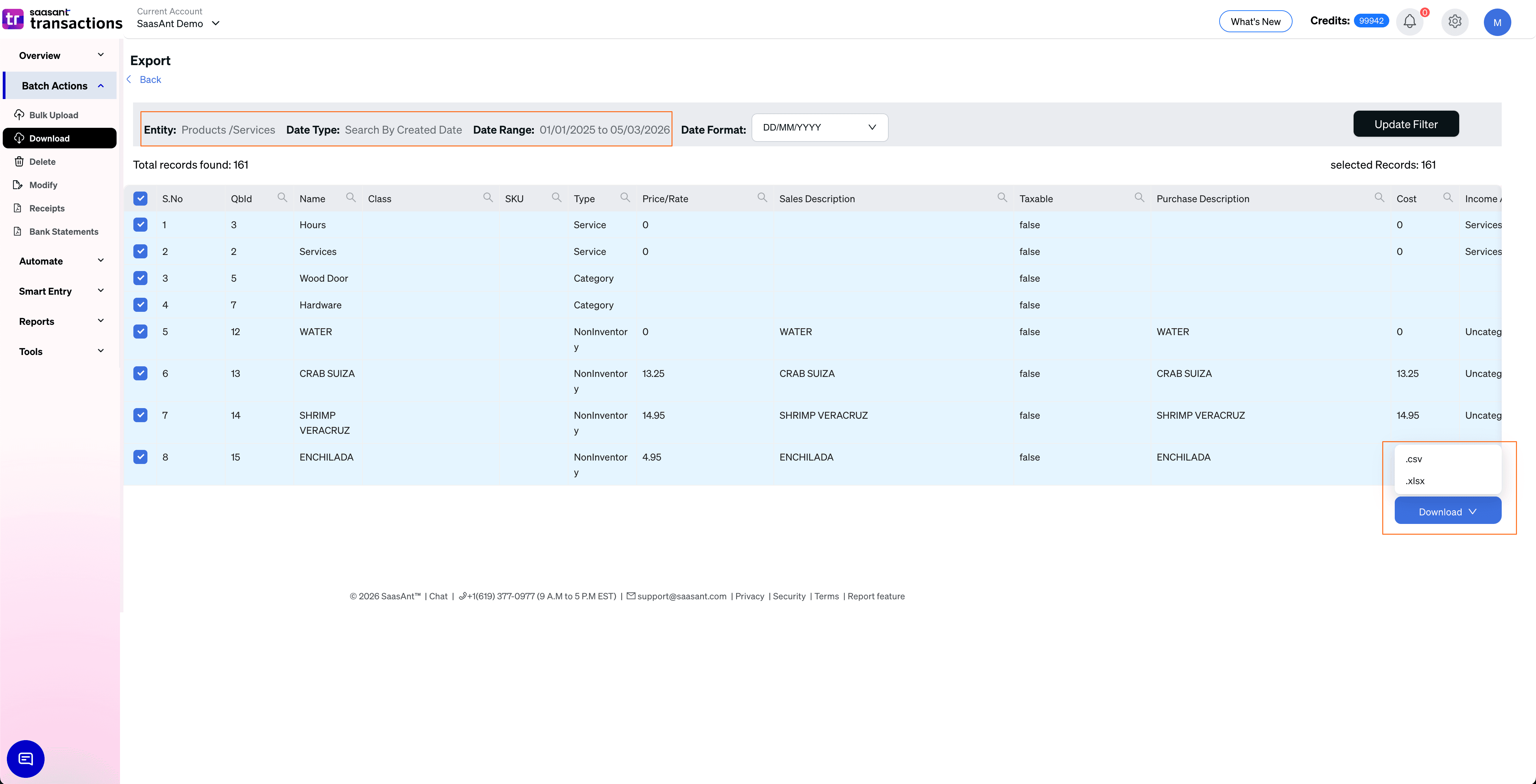This screenshot has height=784, width=1536.
Task: Open the notifications bell
Action: (1410, 22)
